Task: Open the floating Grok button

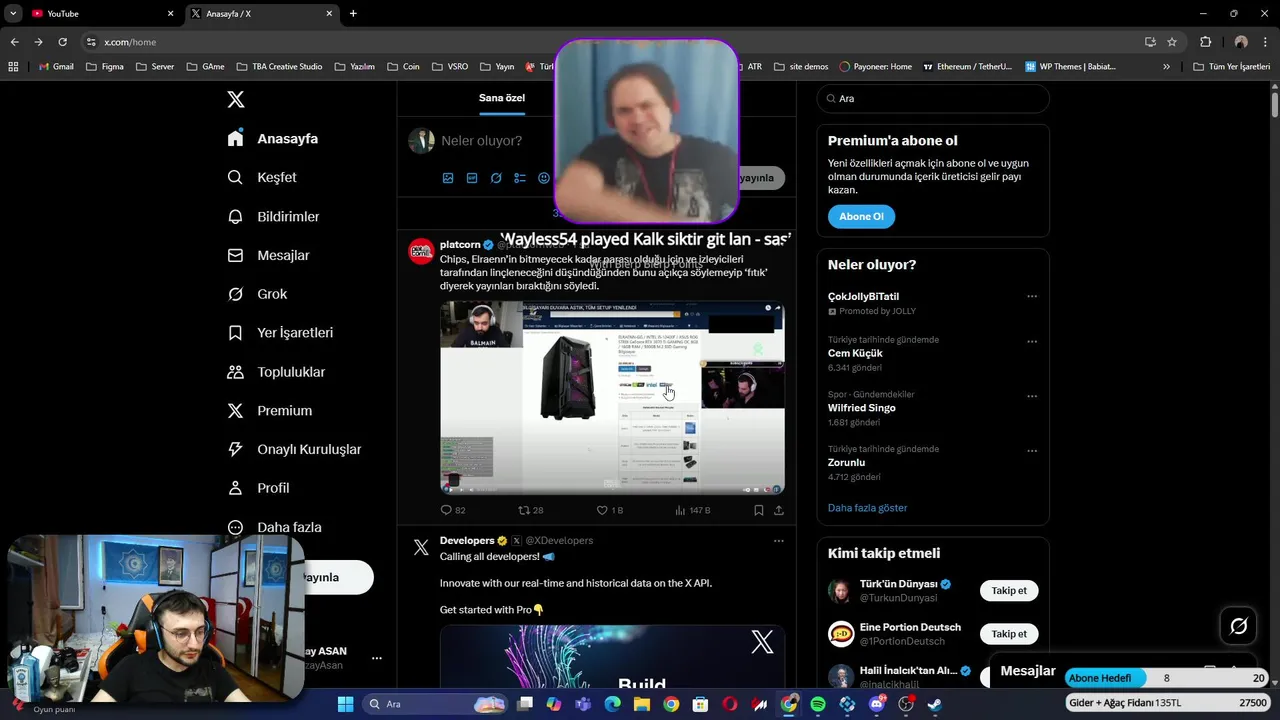Action: click(1238, 626)
